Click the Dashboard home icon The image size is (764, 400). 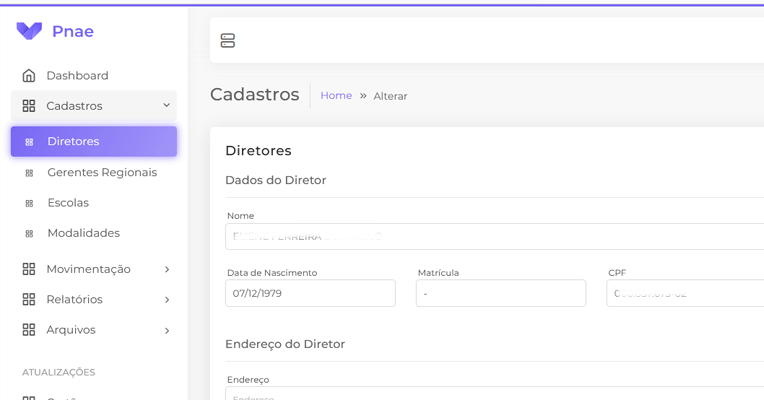[x=29, y=76]
